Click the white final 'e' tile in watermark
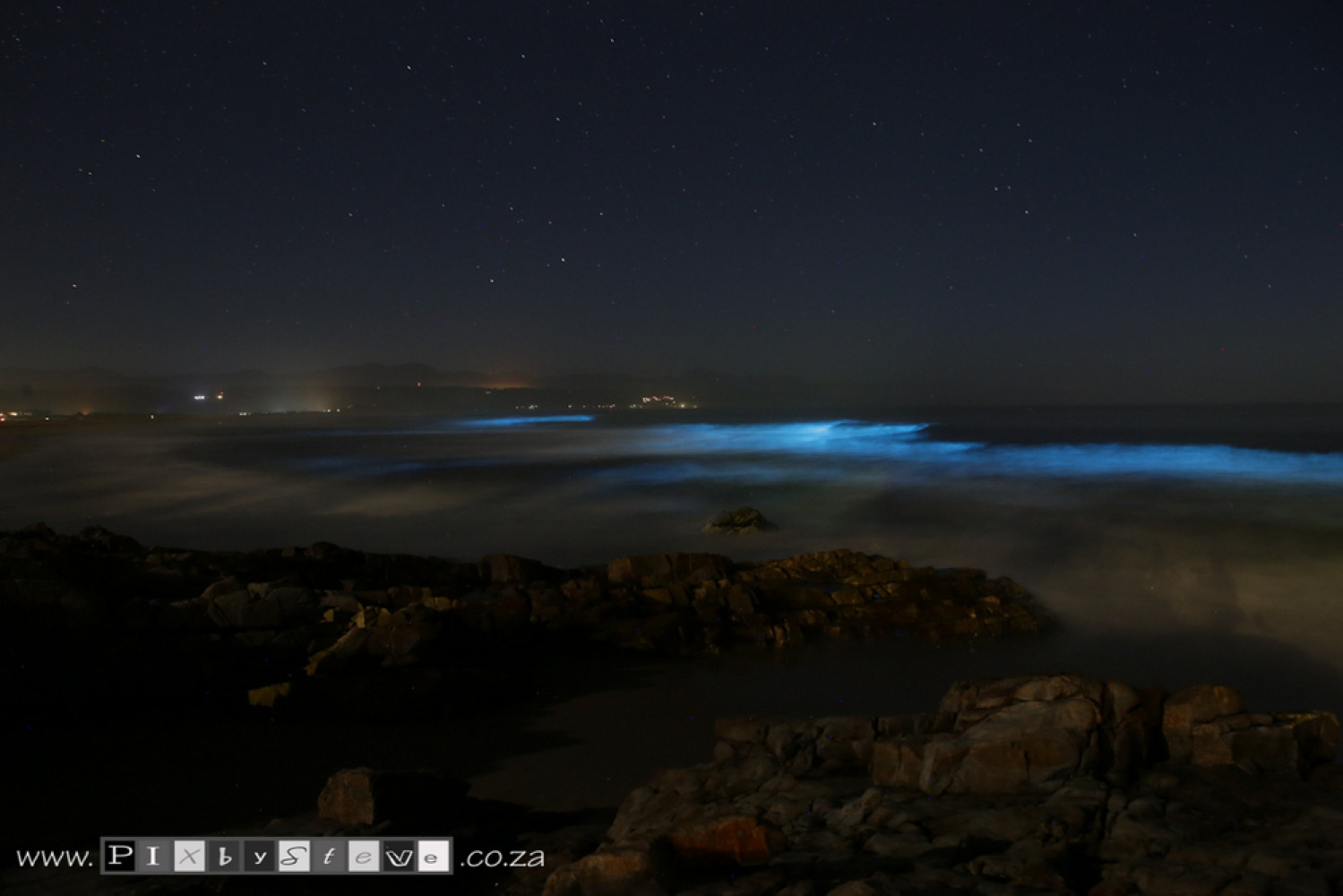 coord(432,857)
